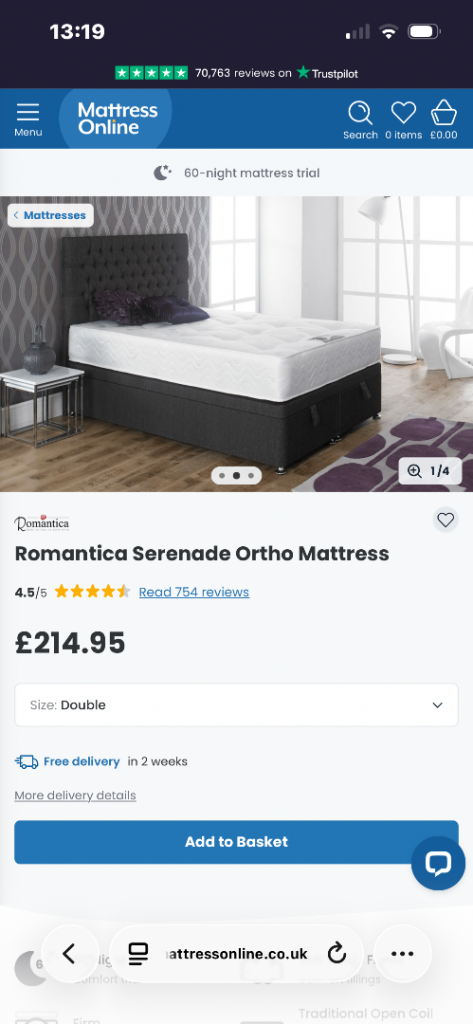Select first image carousel dot
This screenshot has height=1024, width=473.
[x=222, y=475]
